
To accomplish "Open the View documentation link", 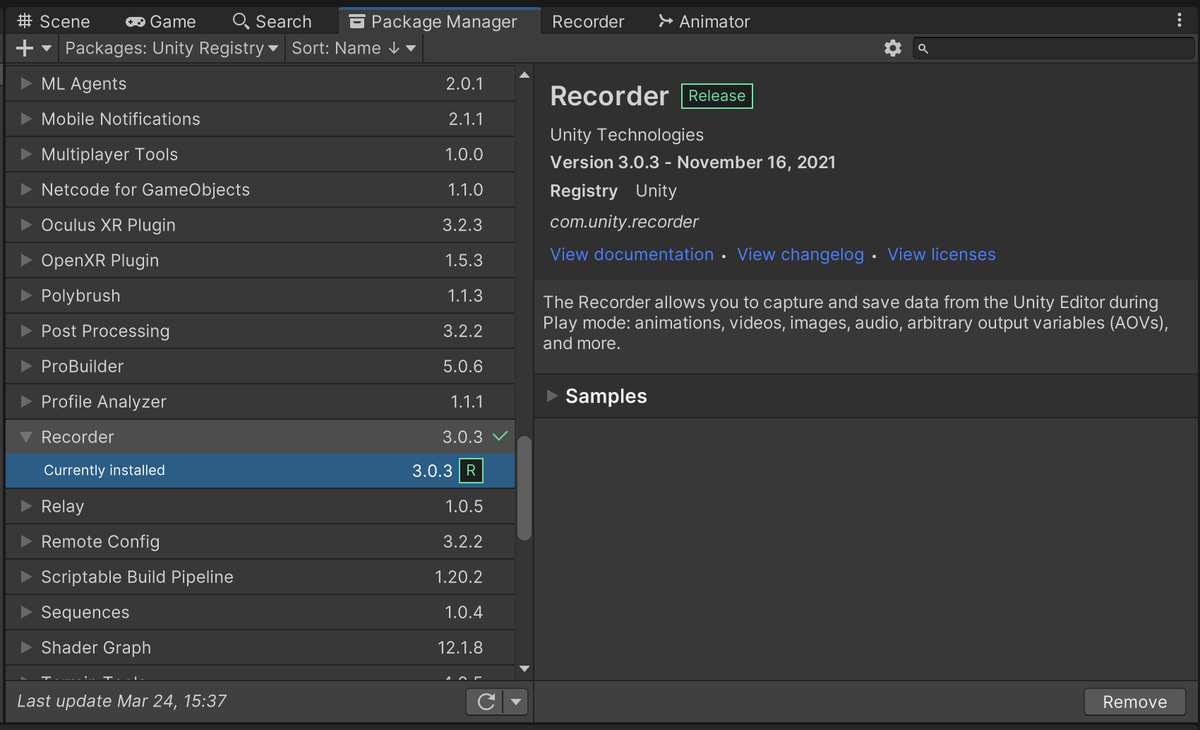I will (x=632, y=254).
